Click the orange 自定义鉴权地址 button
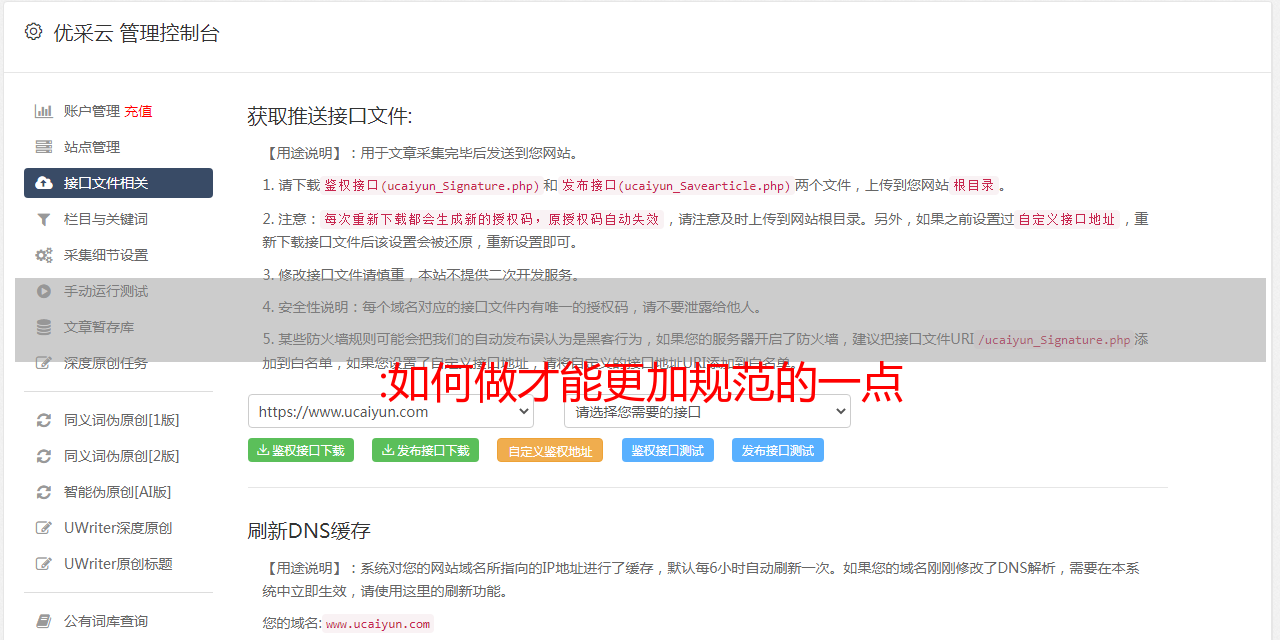This screenshot has height=640, width=1280. click(x=550, y=450)
